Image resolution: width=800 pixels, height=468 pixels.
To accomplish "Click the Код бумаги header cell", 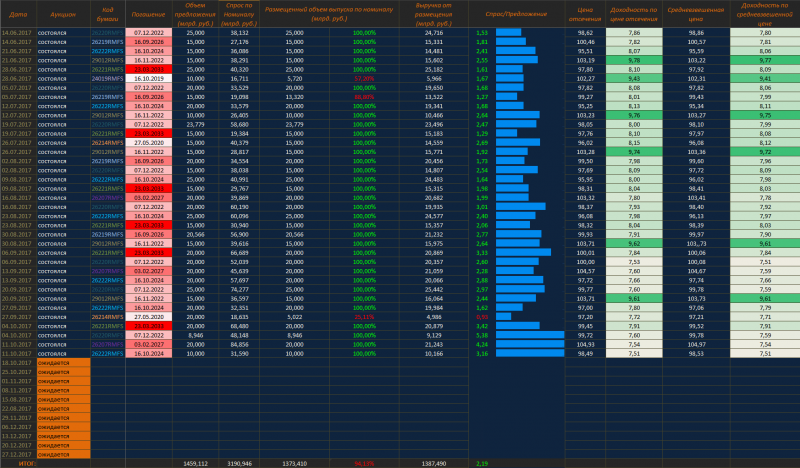I will (x=107, y=15).
